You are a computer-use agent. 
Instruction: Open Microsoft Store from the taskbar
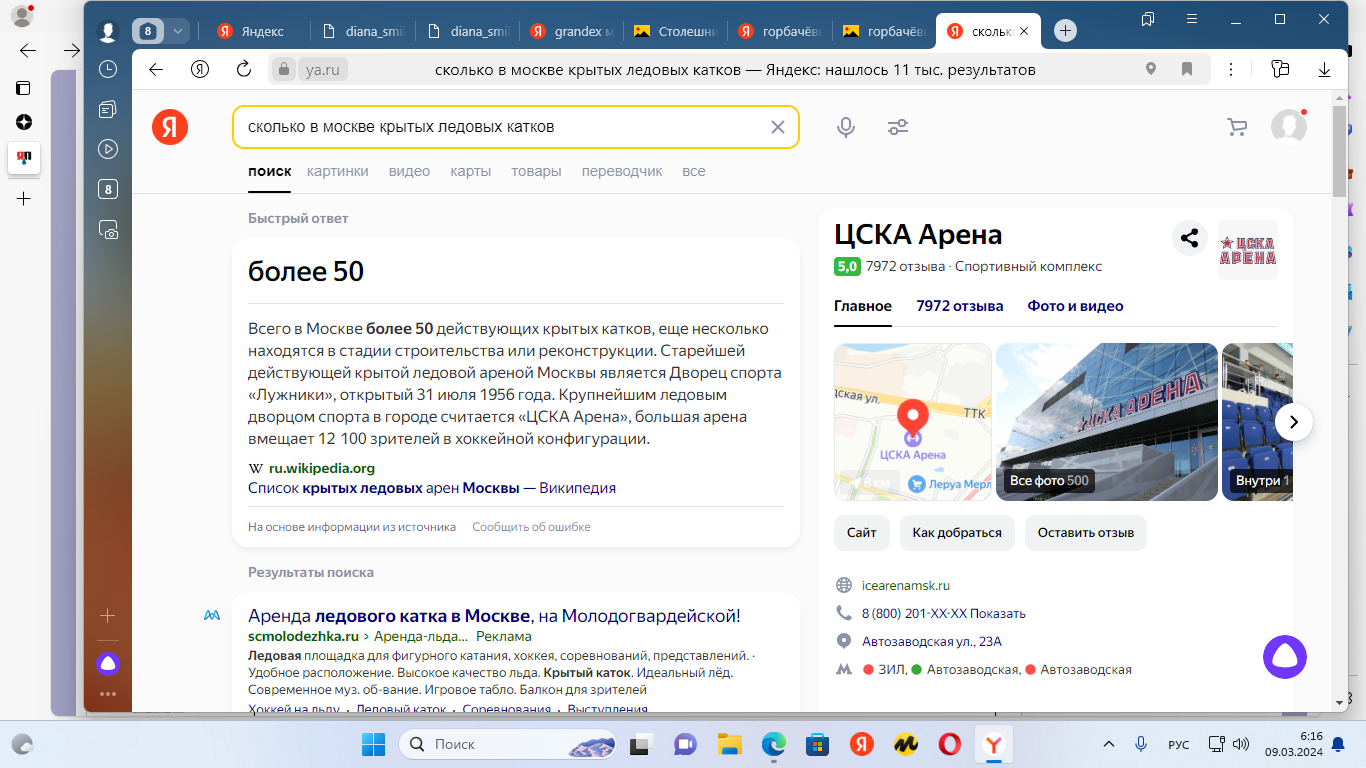(x=817, y=744)
